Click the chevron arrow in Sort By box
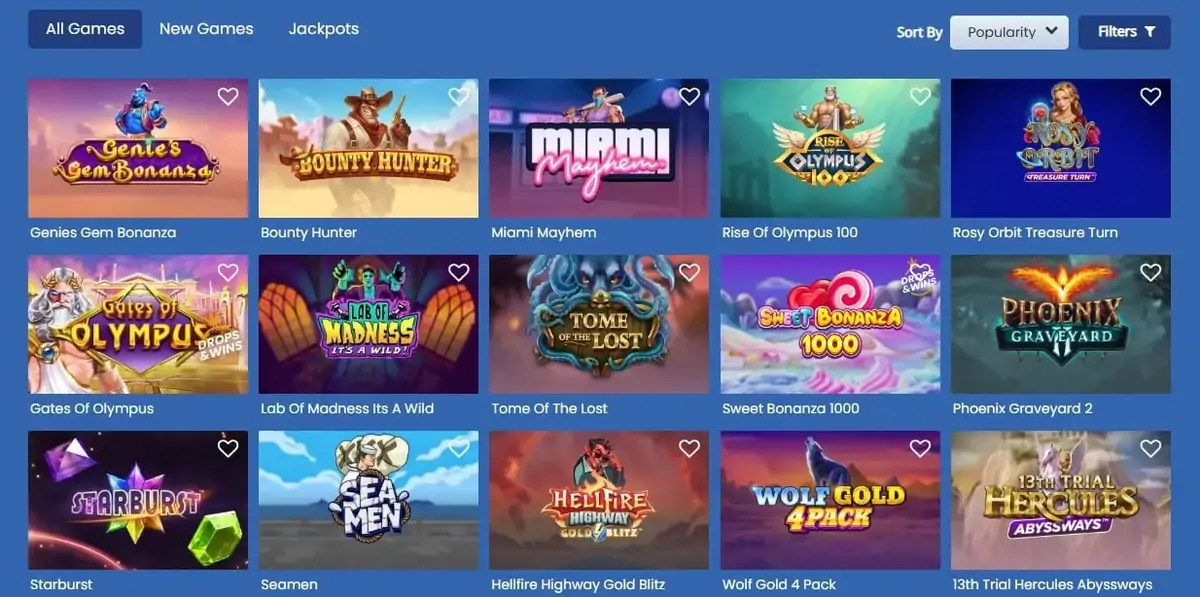This screenshot has height=597, width=1200. coord(1051,31)
